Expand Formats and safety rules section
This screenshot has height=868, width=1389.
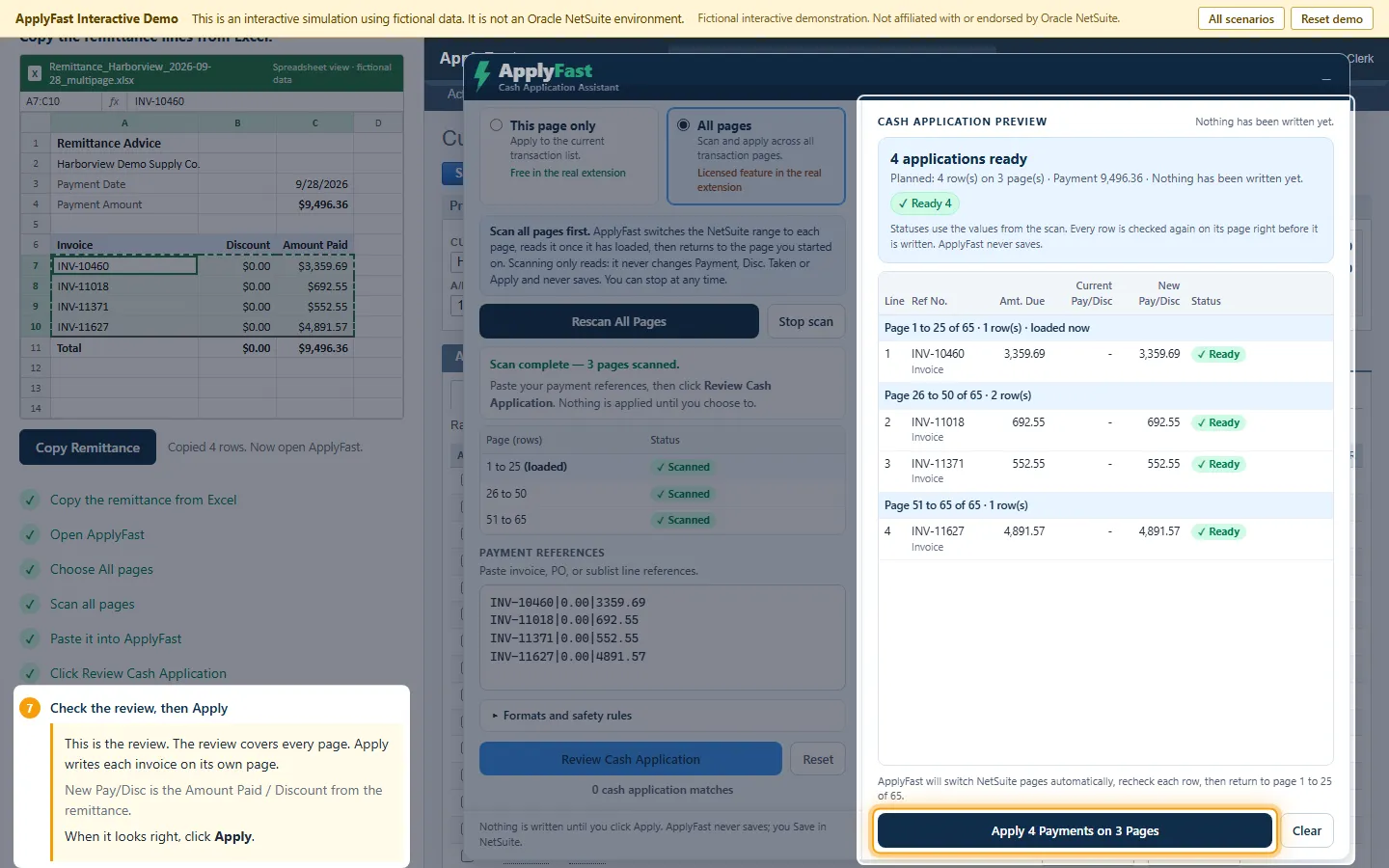click(x=663, y=716)
